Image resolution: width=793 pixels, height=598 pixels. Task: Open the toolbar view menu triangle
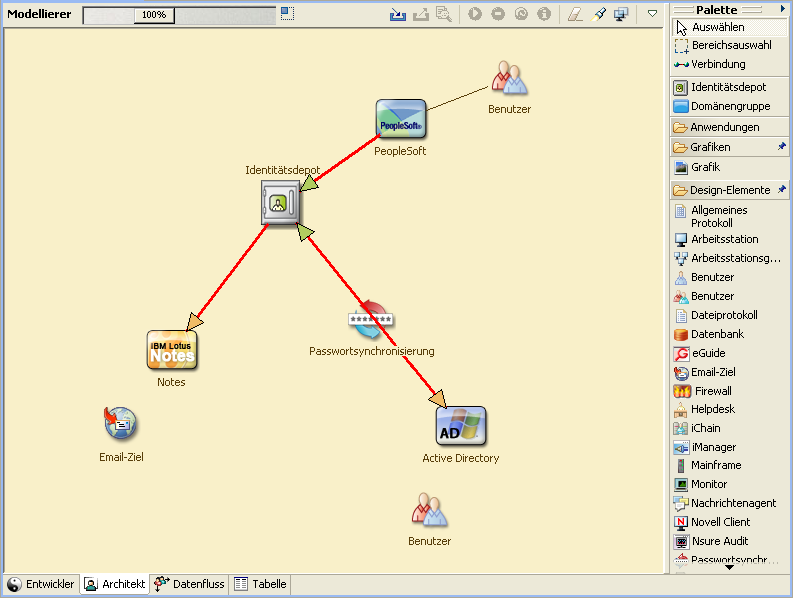coord(652,14)
